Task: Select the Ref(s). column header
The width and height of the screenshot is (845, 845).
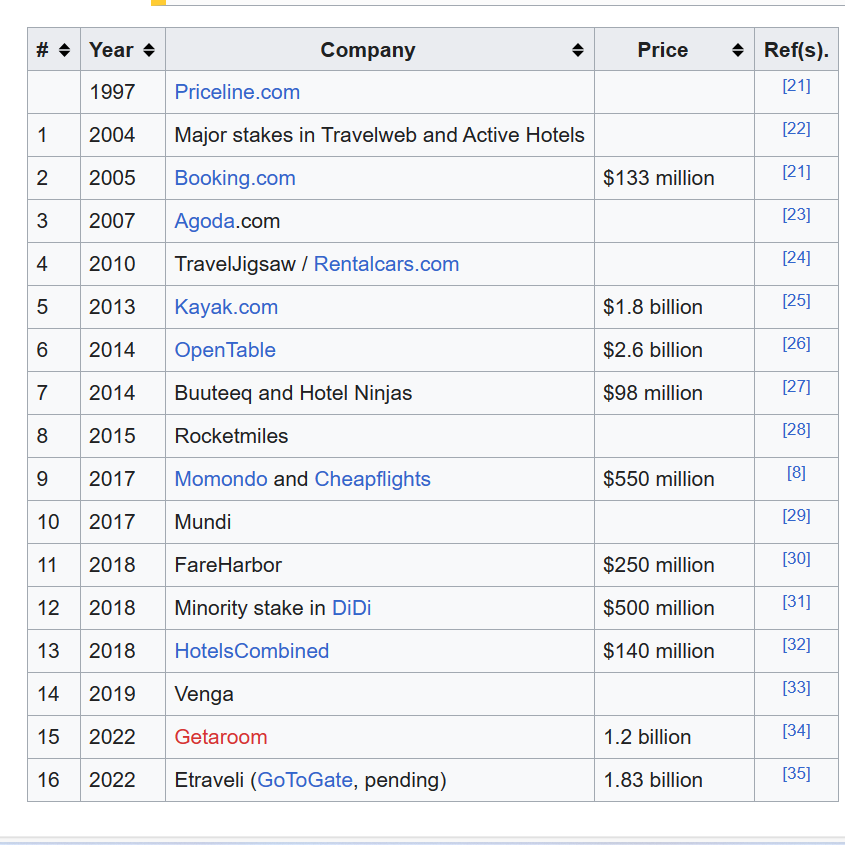Action: click(796, 50)
